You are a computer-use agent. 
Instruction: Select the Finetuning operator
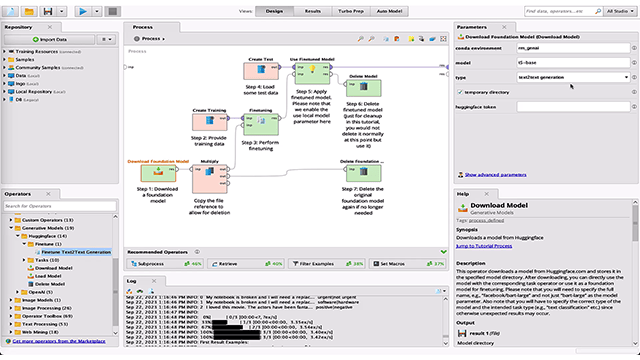pos(261,124)
